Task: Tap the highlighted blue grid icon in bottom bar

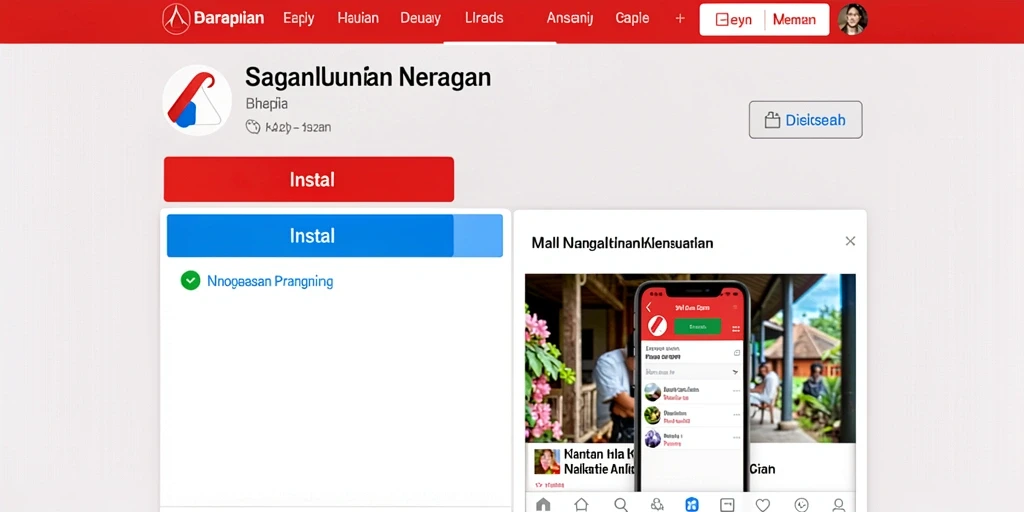Action: (692, 504)
